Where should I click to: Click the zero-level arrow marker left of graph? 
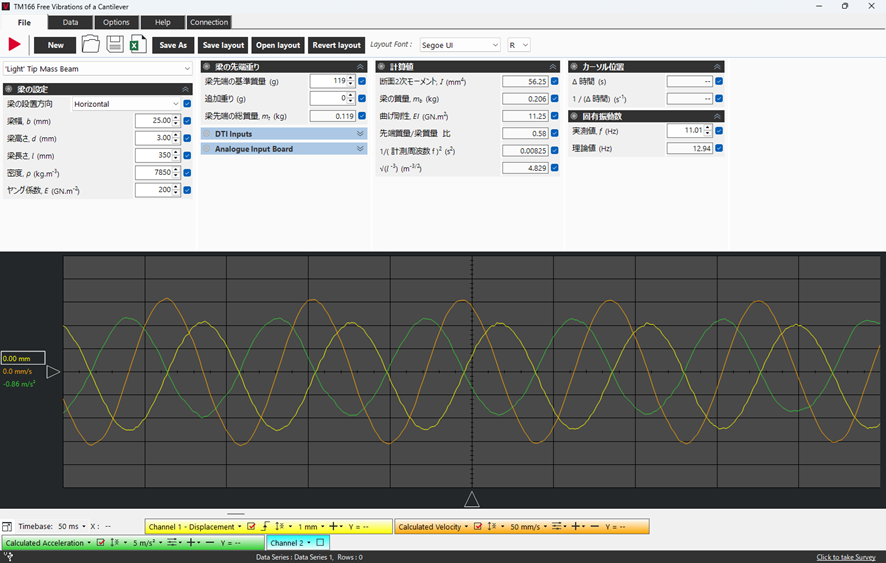(53, 371)
